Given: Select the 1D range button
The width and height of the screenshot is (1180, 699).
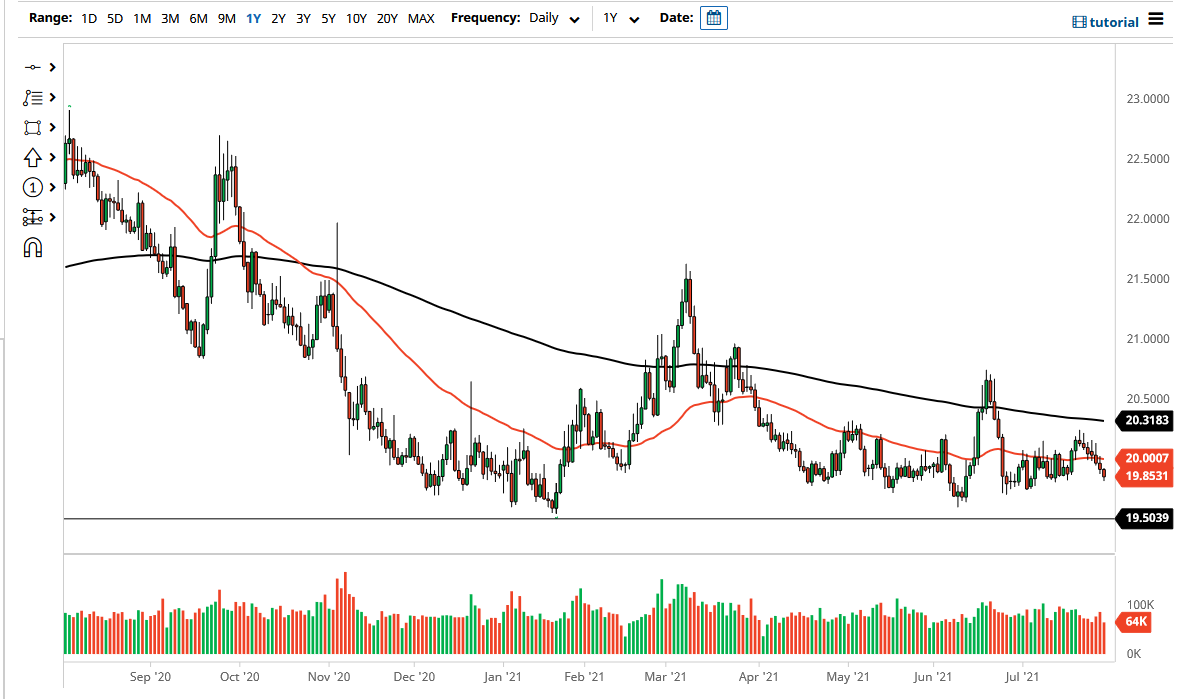Looking at the screenshot, I should [x=89, y=17].
